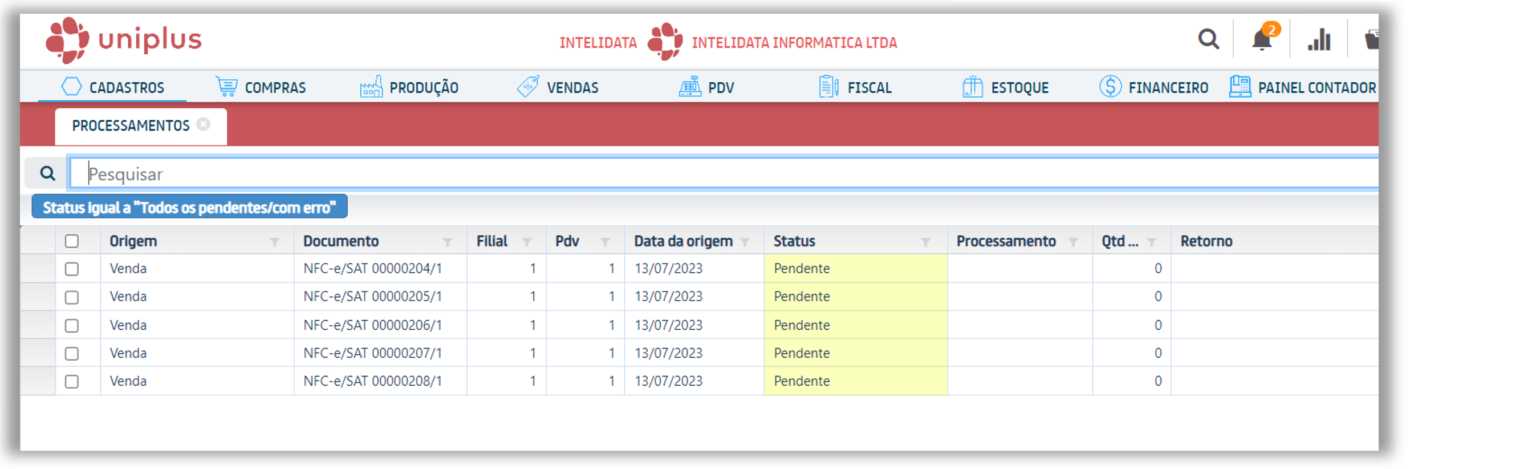Open the Cadastros menu
The width and height of the screenshot is (1536, 469).
[x=112, y=88]
